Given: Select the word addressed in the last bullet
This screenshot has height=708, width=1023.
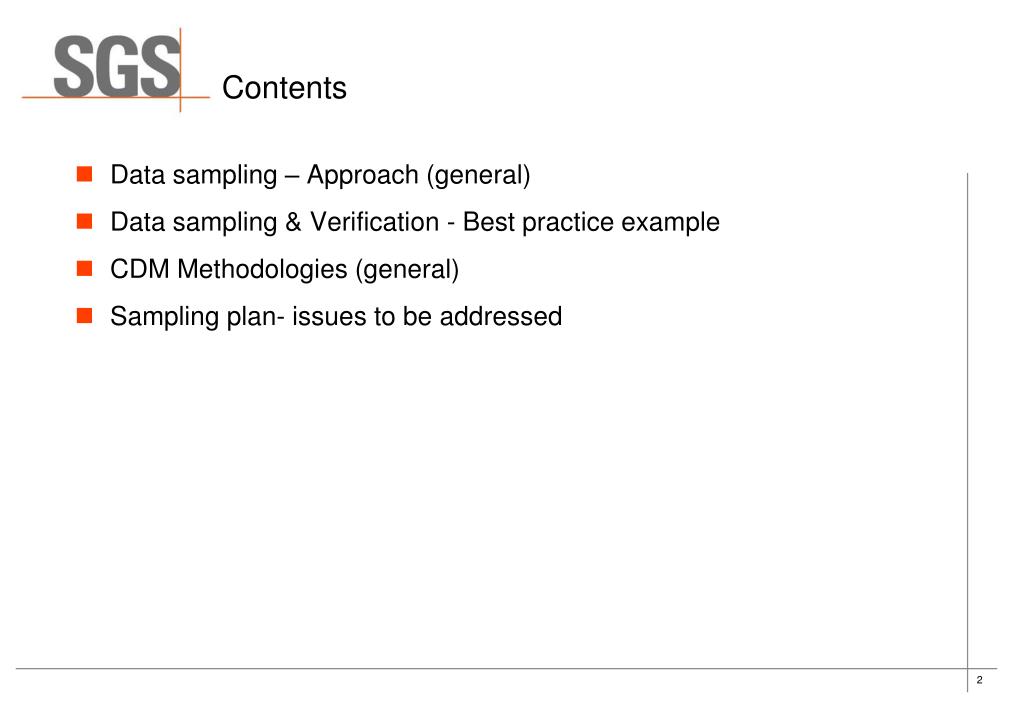Looking at the screenshot, I should pyautogui.click(x=501, y=316).
